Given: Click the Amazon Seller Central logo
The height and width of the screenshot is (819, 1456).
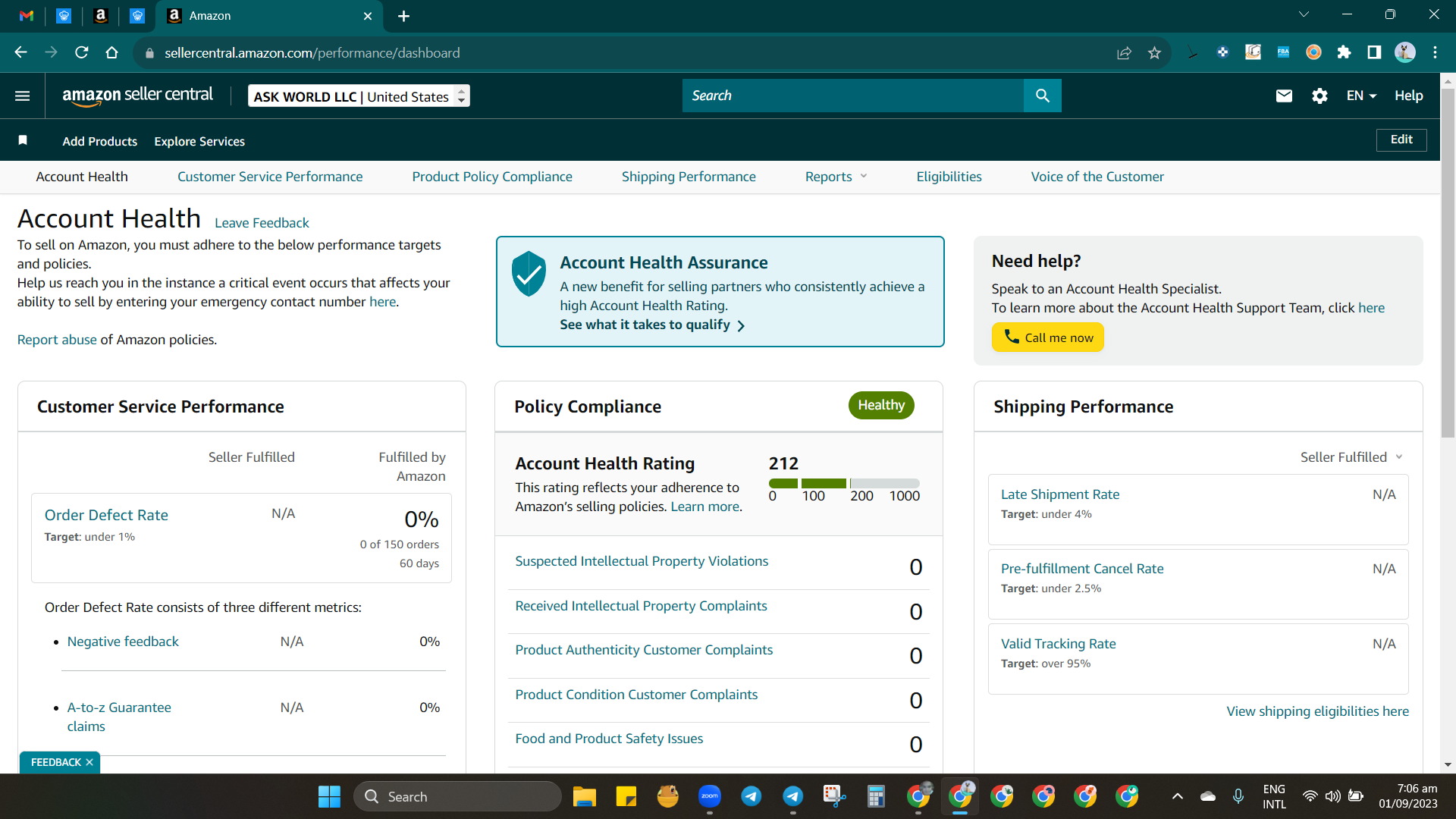Looking at the screenshot, I should pos(138,96).
